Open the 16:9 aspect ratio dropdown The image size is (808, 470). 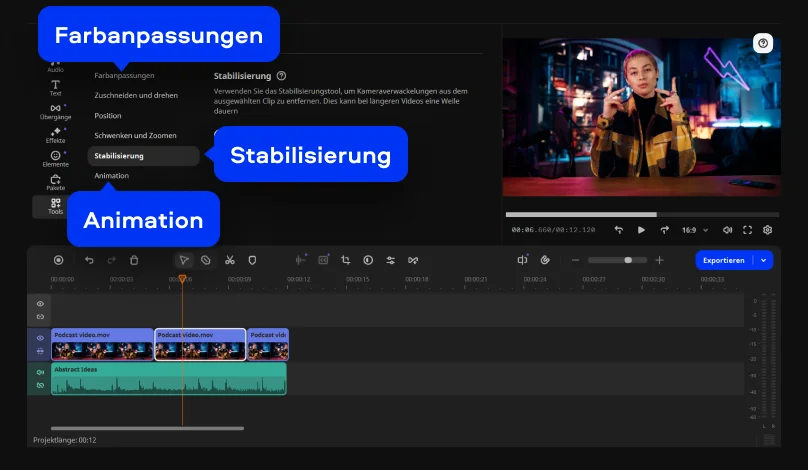(694, 230)
